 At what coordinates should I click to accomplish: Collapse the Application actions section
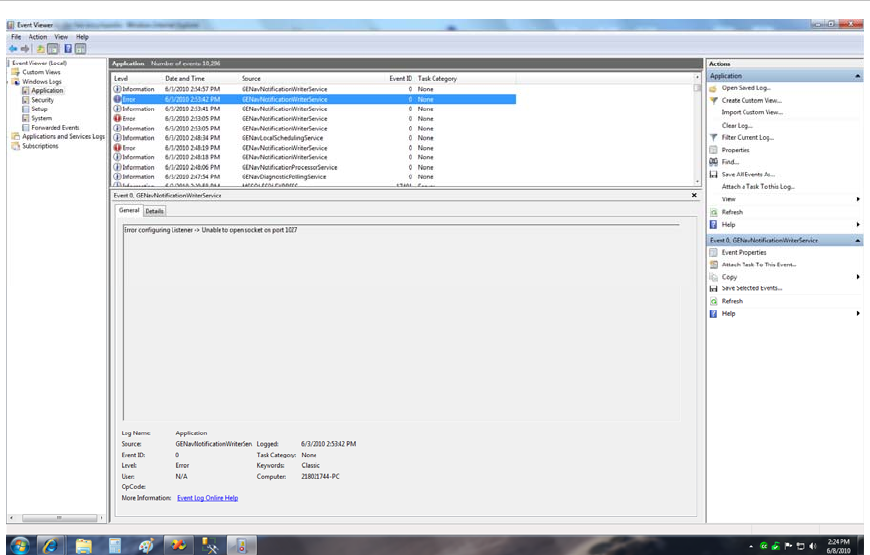pyautogui.click(x=857, y=76)
